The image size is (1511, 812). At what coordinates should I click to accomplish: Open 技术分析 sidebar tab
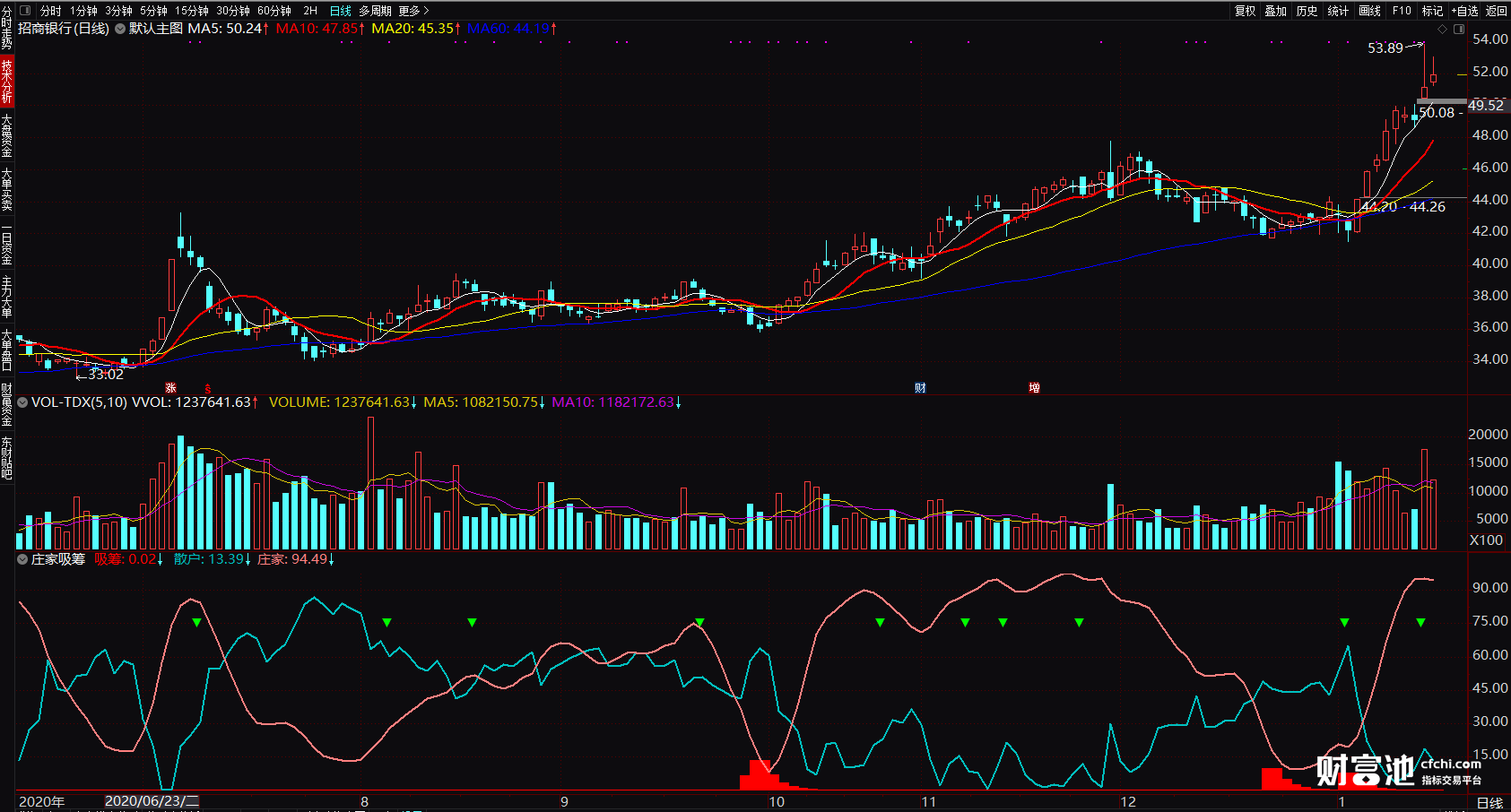pyautogui.click(x=6, y=82)
